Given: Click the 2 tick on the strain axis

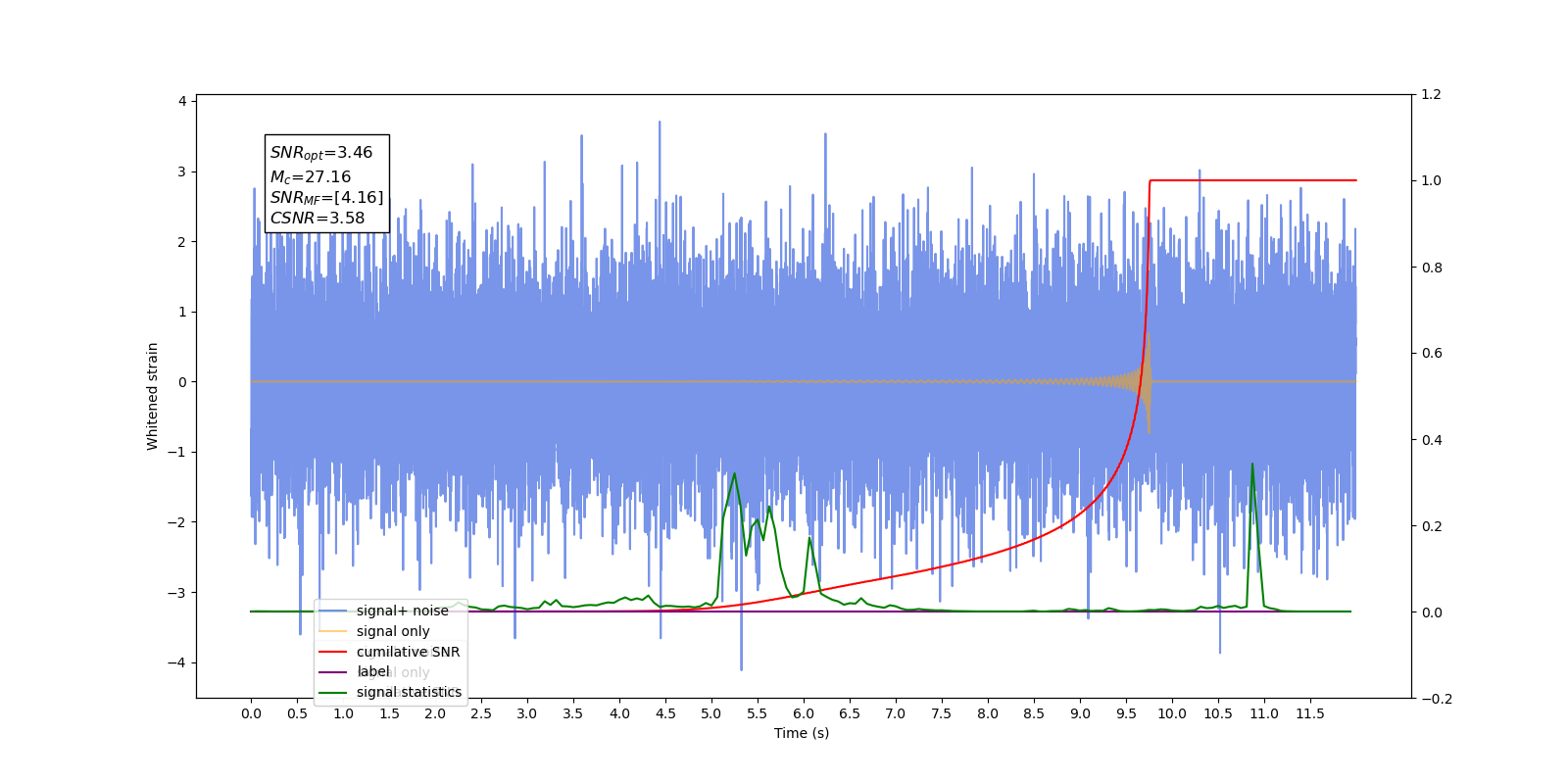Looking at the screenshot, I should coord(182,242).
